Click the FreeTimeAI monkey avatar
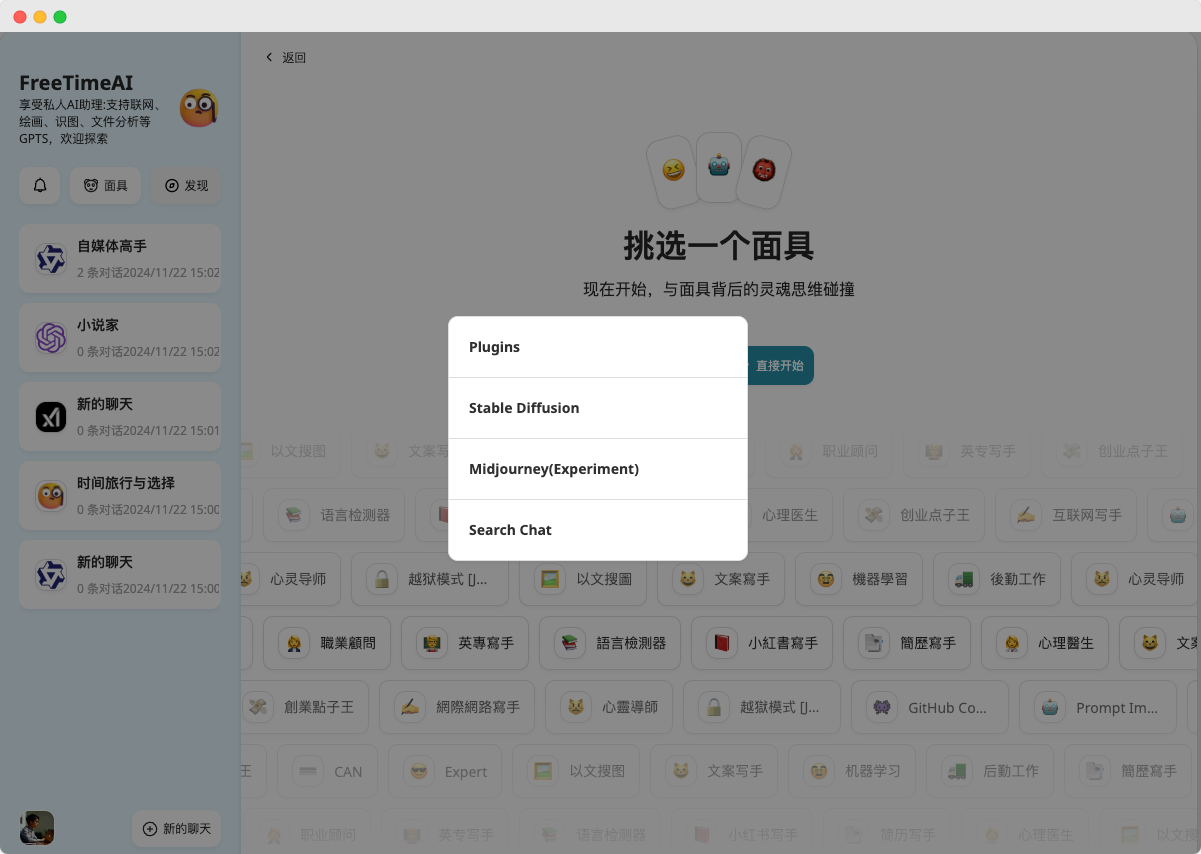 [199, 108]
